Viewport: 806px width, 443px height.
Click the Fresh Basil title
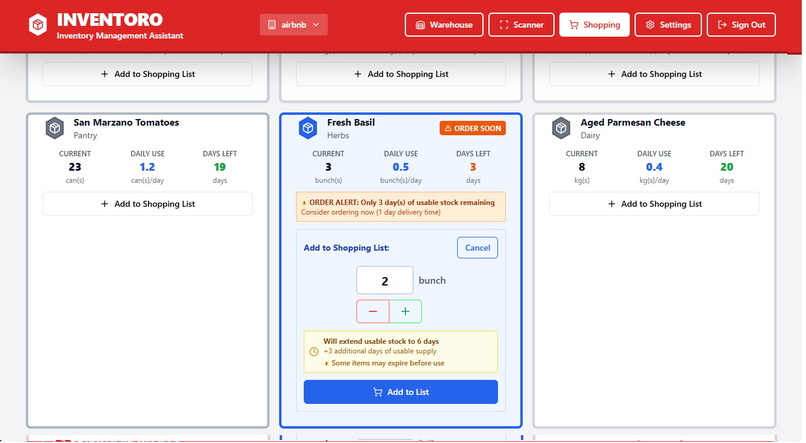click(x=351, y=122)
